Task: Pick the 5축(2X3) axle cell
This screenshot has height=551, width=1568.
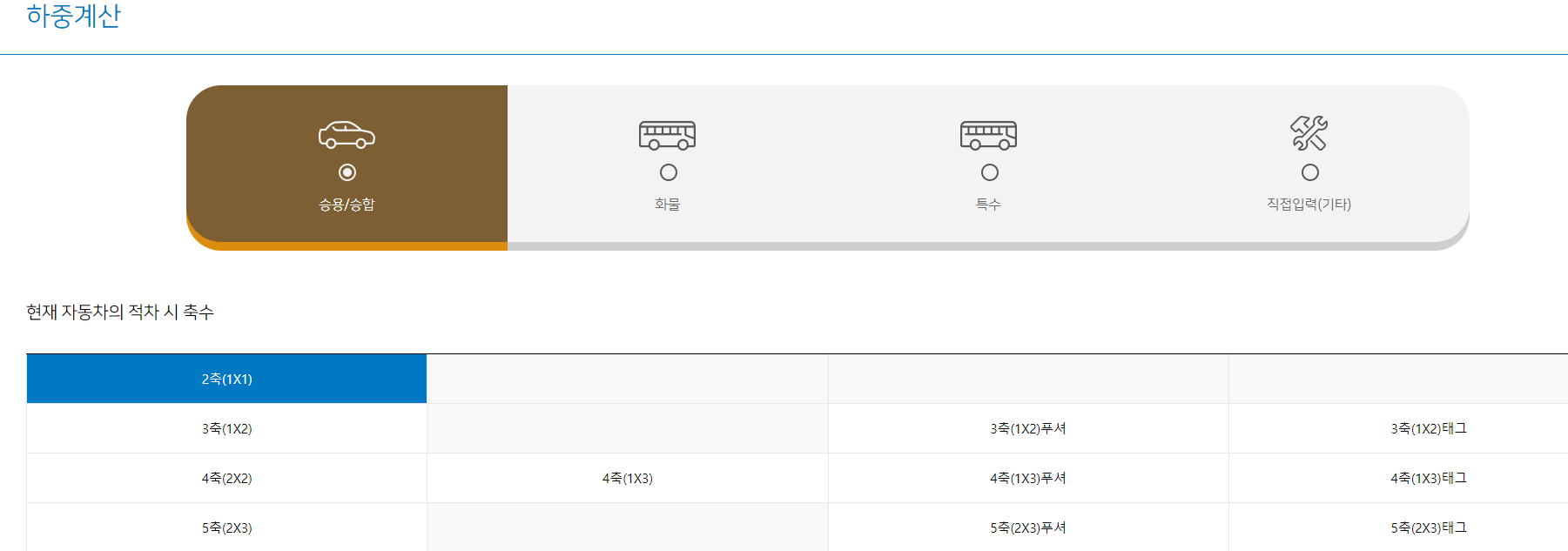Action: (x=226, y=528)
